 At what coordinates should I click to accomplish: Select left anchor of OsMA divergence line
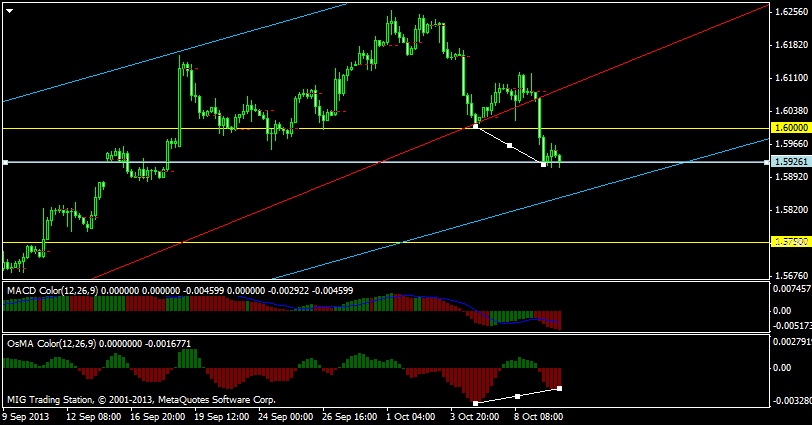click(475, 403)
